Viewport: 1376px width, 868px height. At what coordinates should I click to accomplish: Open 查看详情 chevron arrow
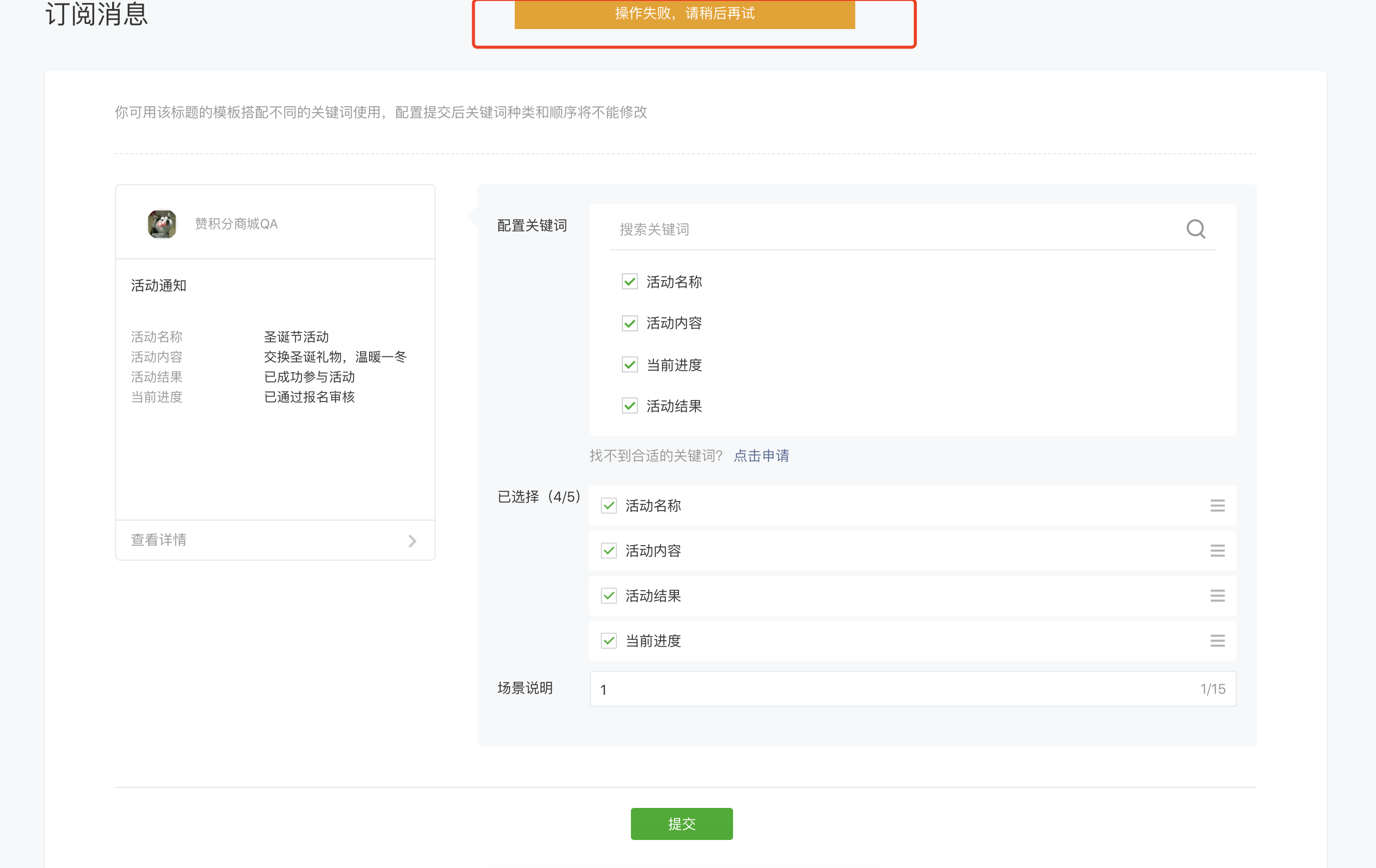pos(412,541)
